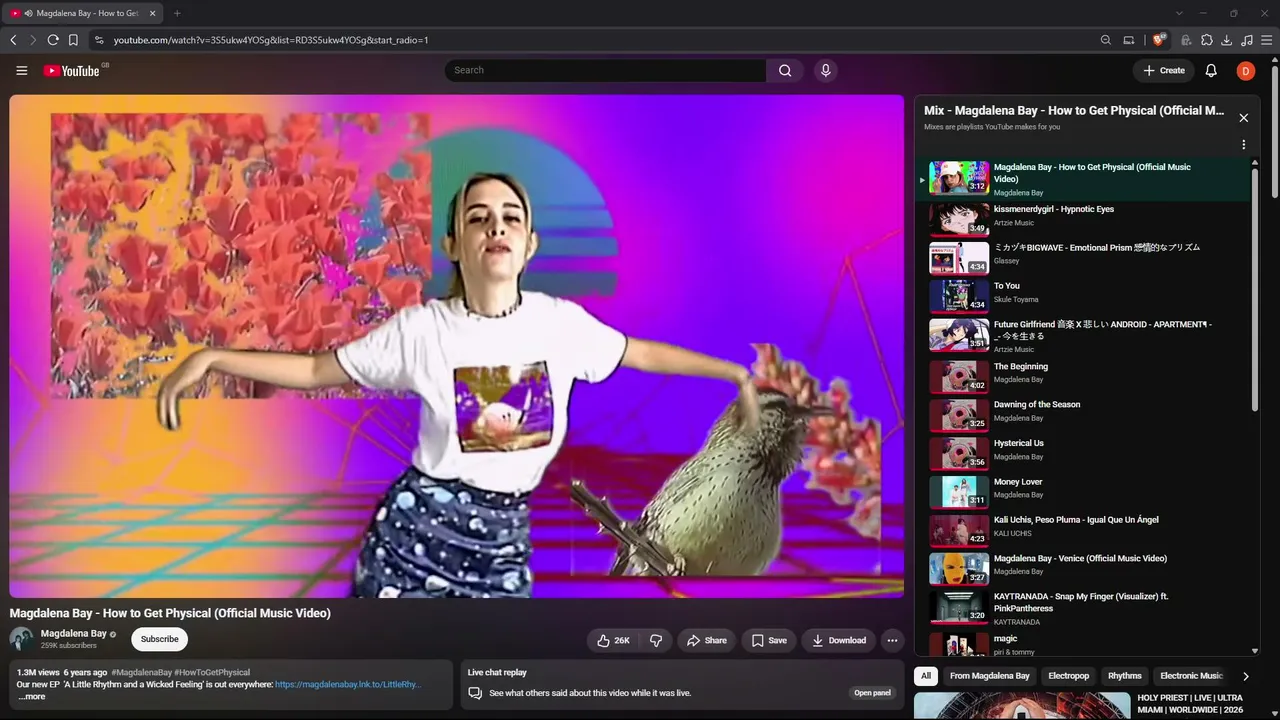
Task: Expand description with ...more
Action: (x=32, y=697)
